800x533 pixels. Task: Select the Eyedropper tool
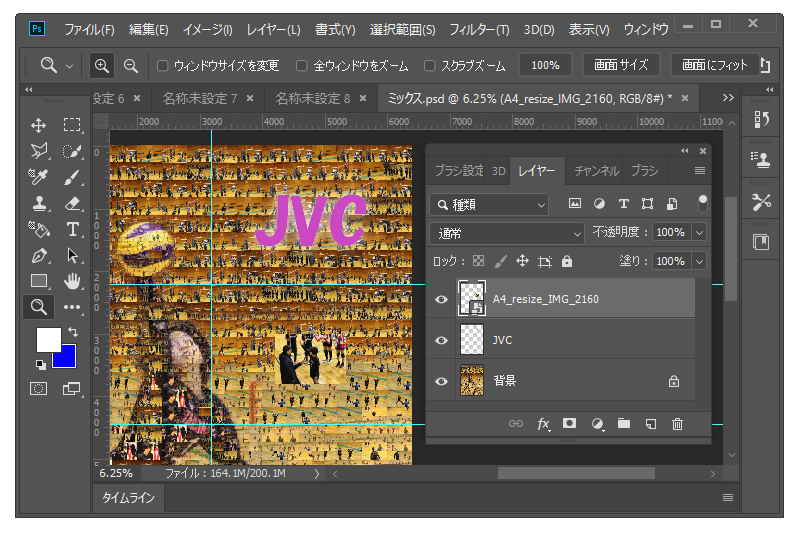39,177
